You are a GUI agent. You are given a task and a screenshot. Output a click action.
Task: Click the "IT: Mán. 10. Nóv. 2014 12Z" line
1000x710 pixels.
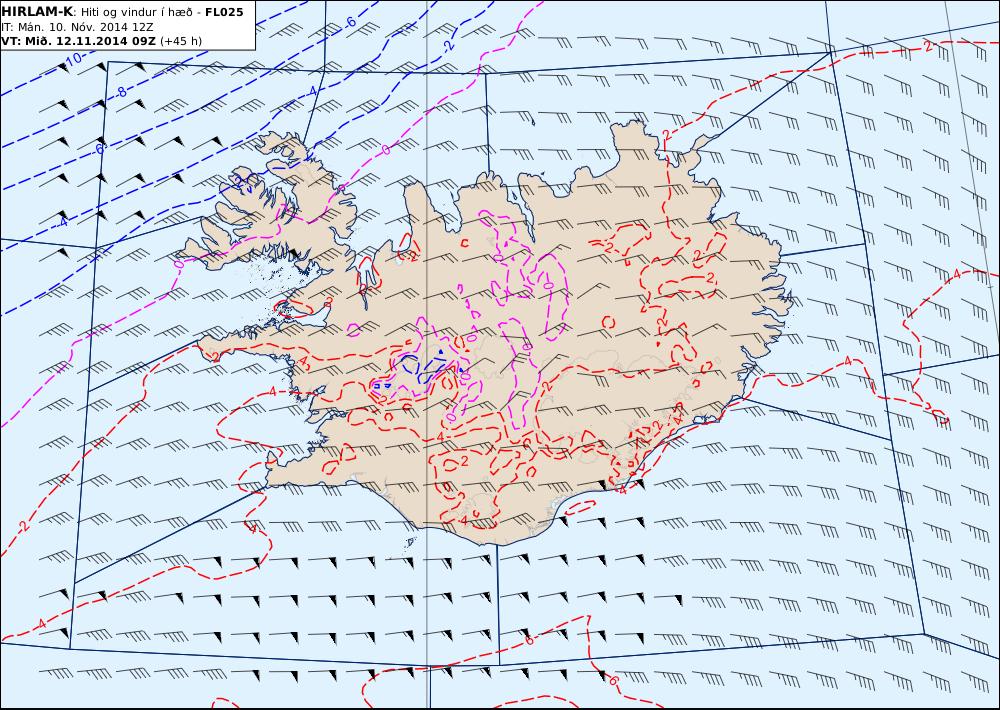point(77,27)
